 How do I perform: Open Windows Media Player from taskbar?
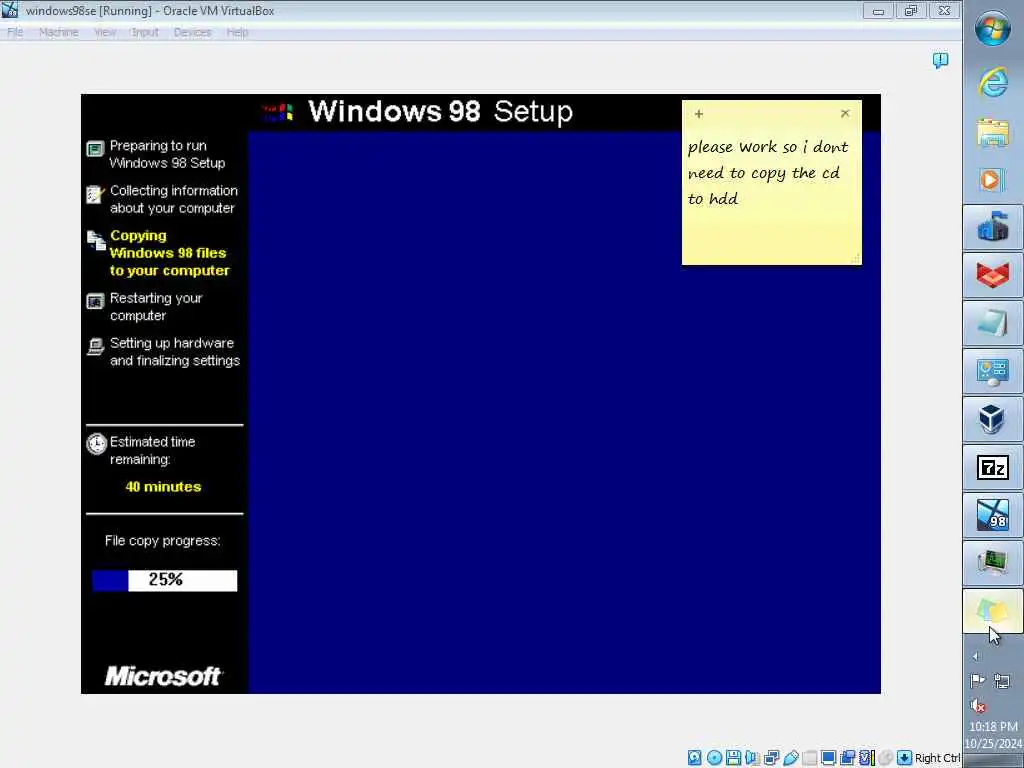993,180
